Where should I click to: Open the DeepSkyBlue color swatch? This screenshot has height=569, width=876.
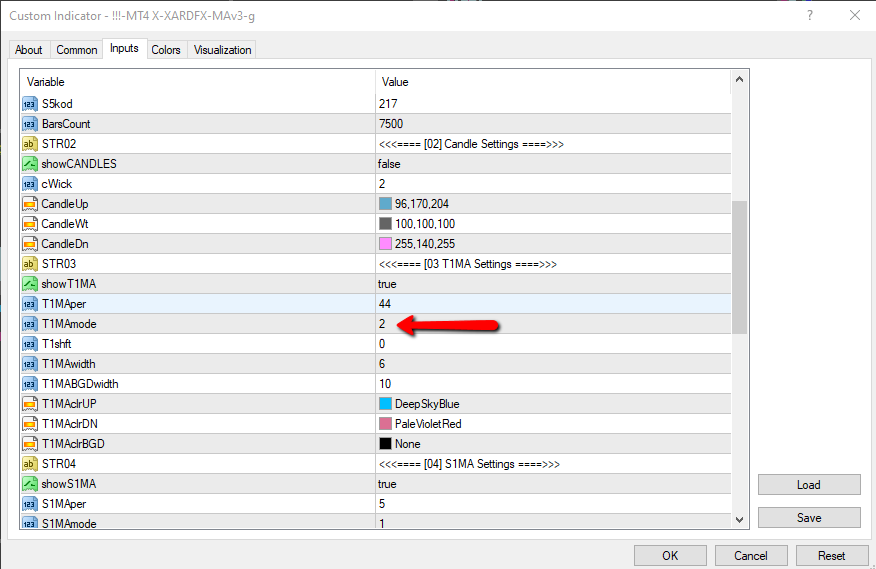tap(385, 404)
